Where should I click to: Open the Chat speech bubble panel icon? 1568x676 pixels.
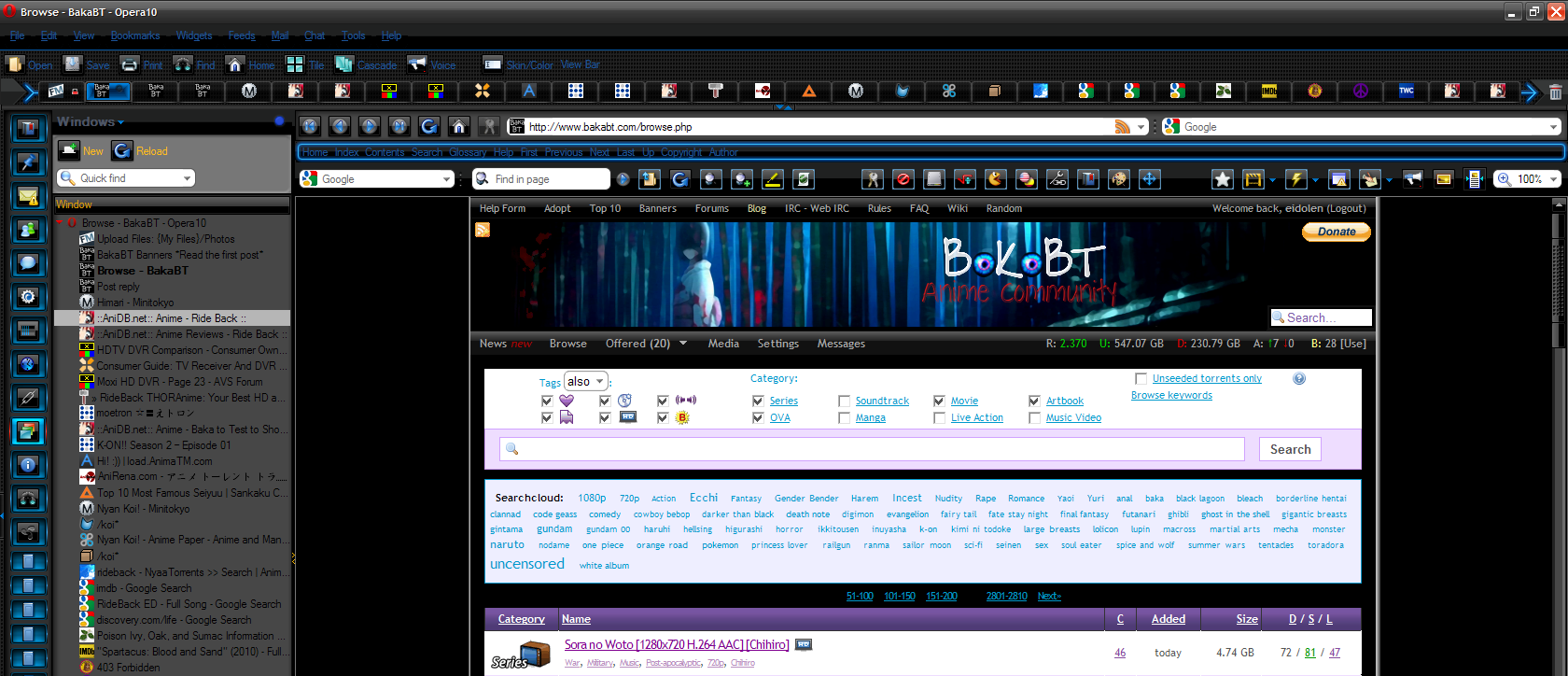tap(28, 263)
